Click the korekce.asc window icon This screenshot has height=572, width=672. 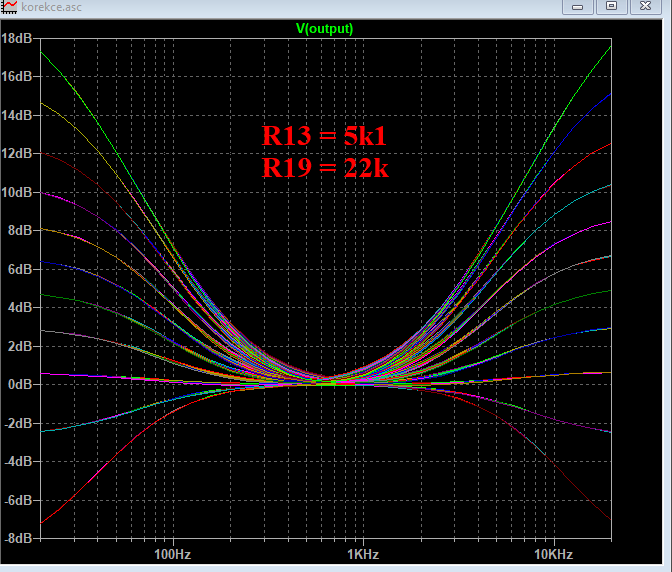[9, 6]
